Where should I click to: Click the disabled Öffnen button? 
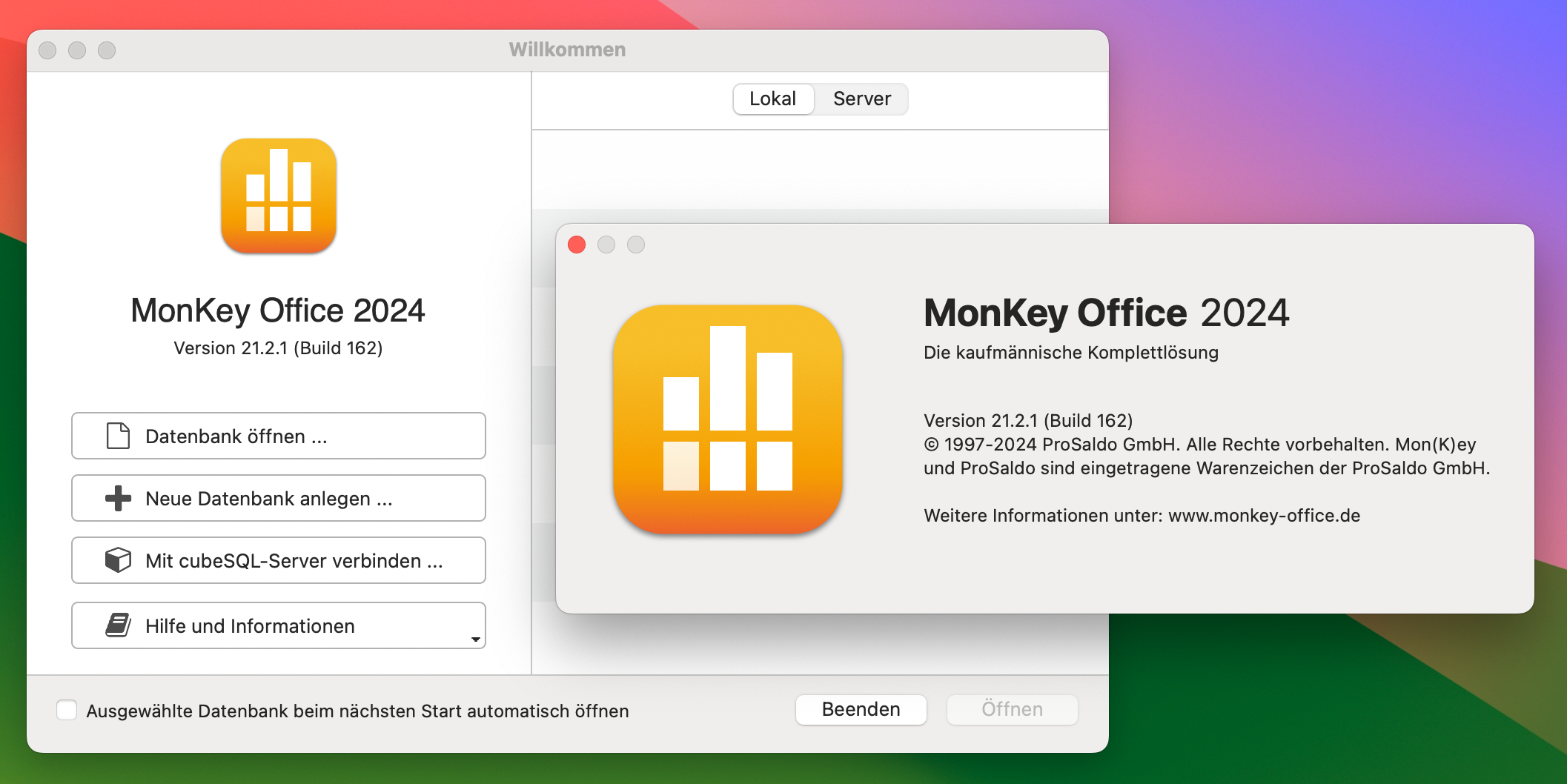(1013, 709)
